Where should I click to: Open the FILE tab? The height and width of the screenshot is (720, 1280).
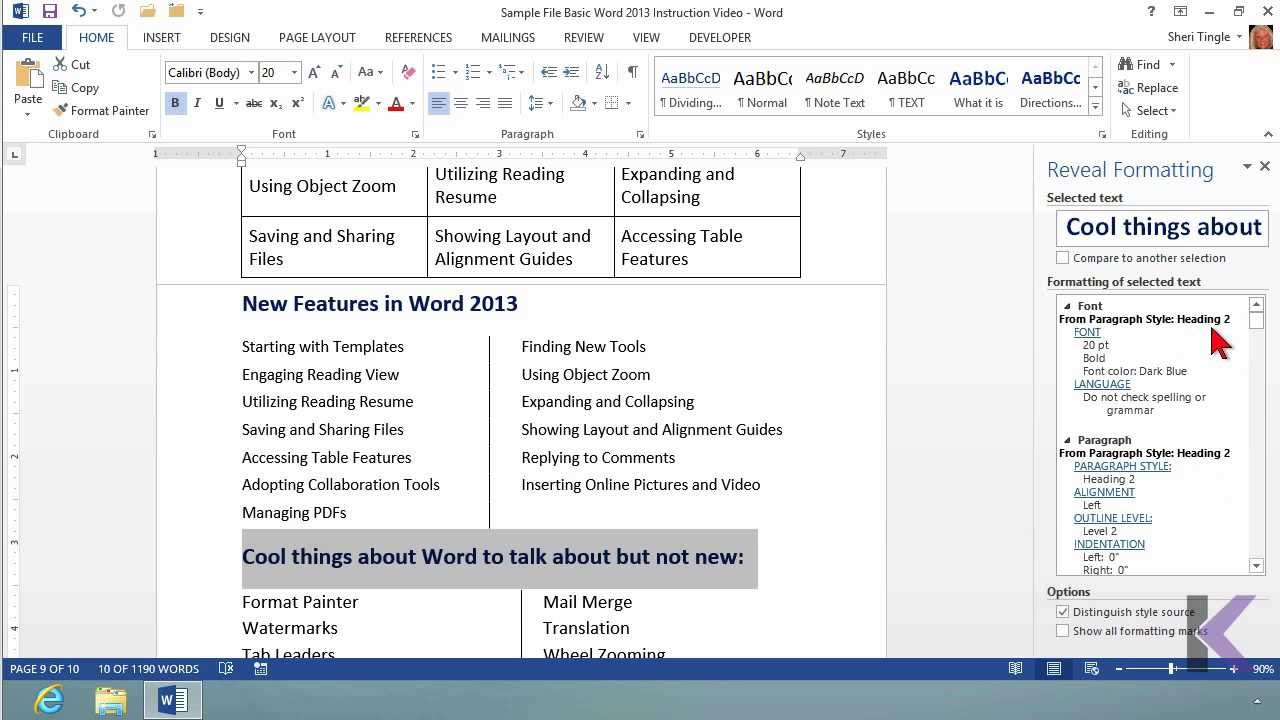coord(32,37)
